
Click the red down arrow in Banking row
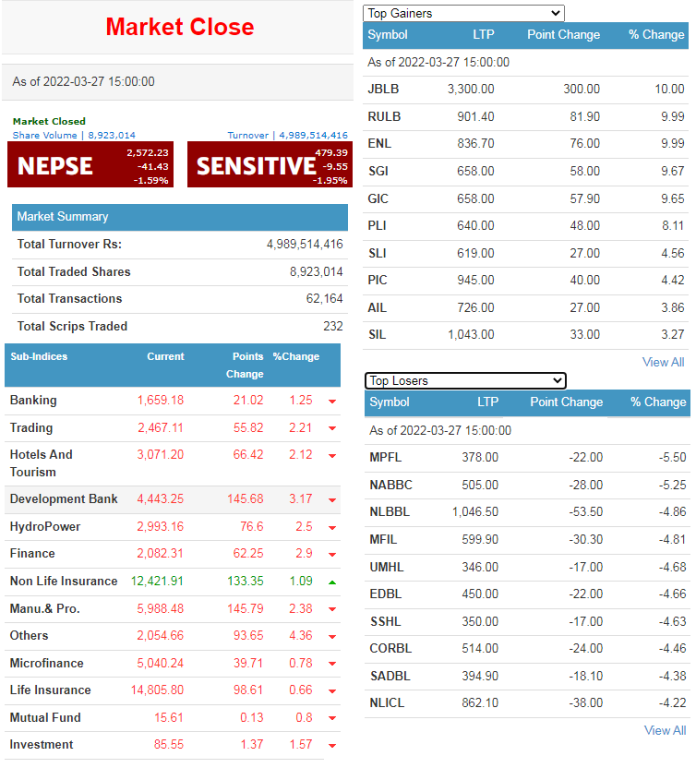[332, 401]
